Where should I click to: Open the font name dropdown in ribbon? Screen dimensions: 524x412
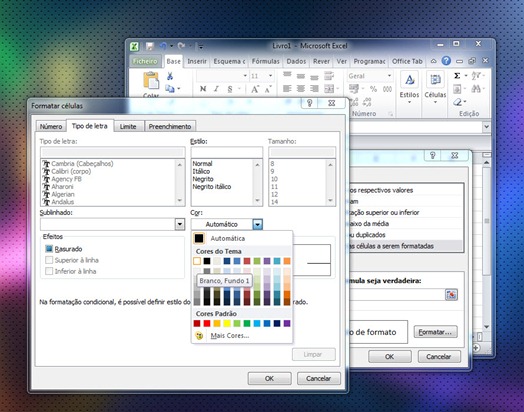click(245, 76)
